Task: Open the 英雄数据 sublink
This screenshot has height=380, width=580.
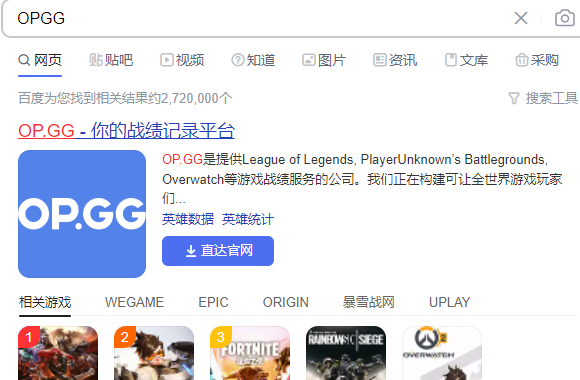Action: click(x=188, y=219)
